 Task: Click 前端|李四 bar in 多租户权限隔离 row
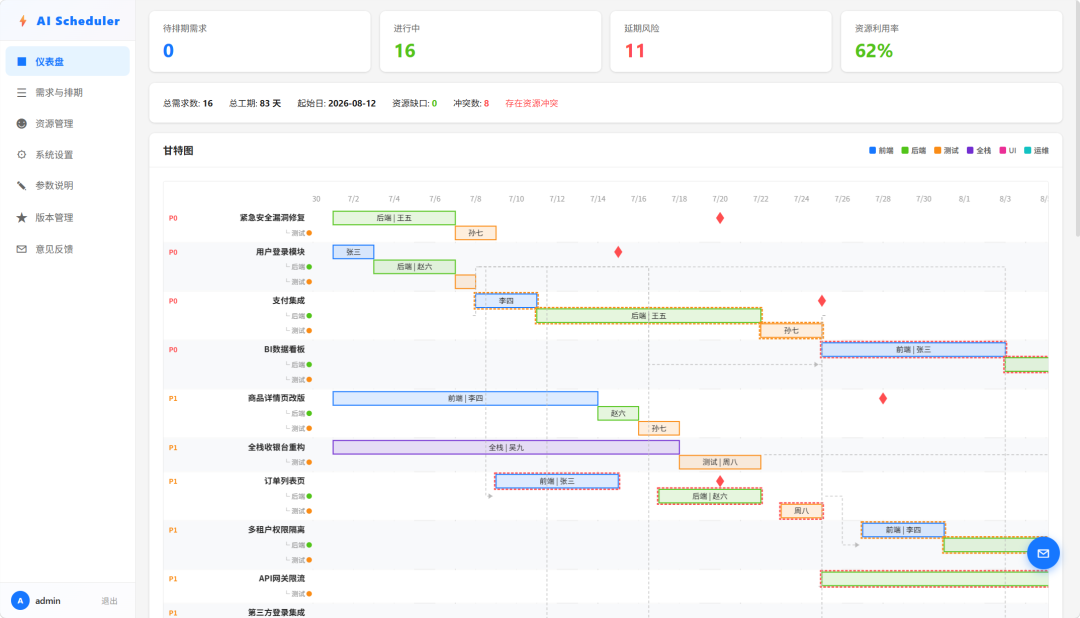903,530
